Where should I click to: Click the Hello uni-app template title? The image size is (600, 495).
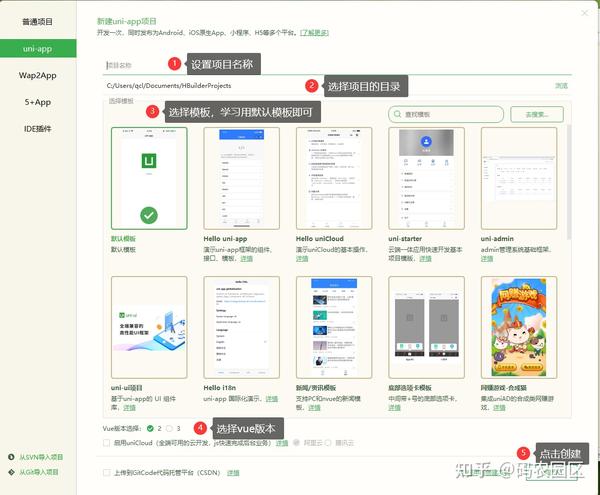(x=225, y=239)
